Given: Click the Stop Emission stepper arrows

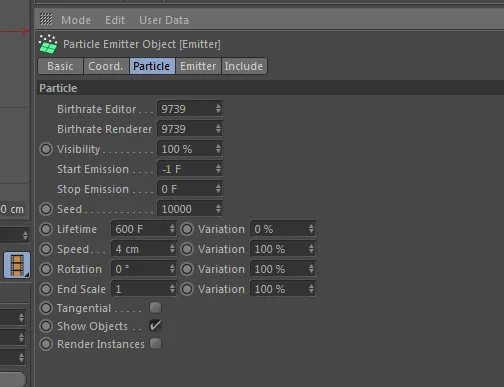Looking at the screenshot, I should (x=218, y=189).
